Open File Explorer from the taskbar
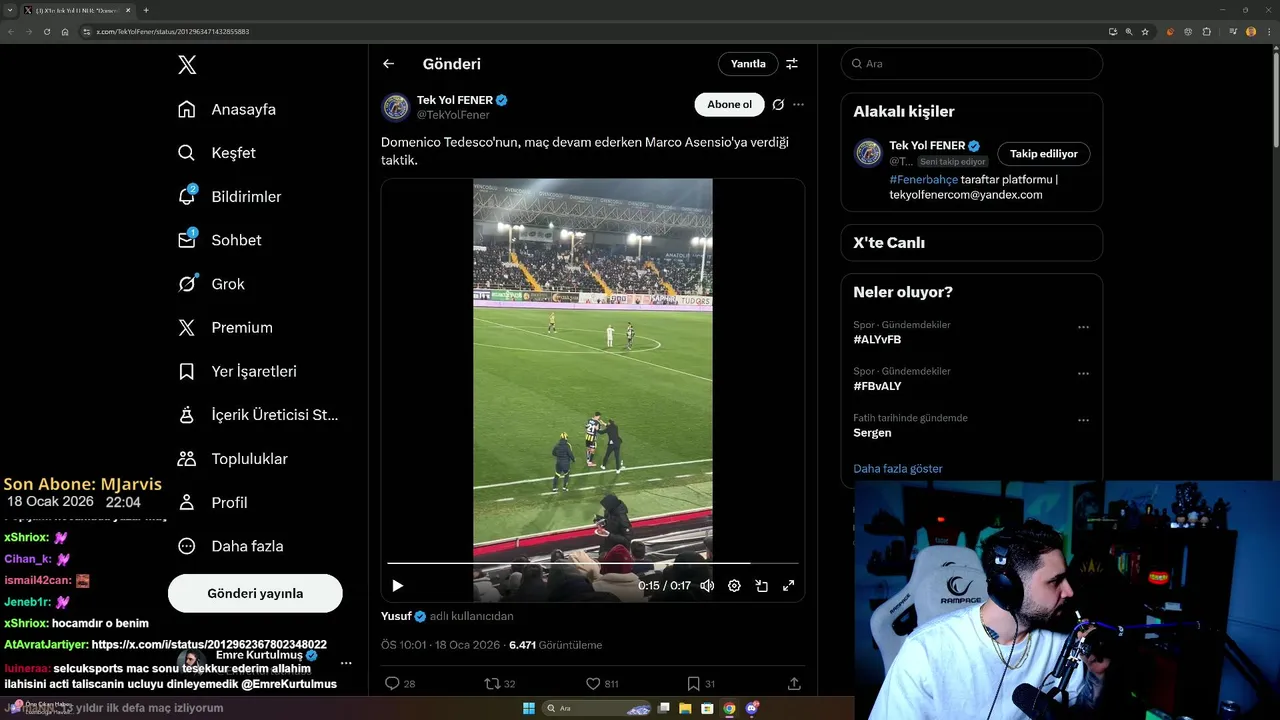This screenshot has height=720, width=1280. [x=686, y=708]
